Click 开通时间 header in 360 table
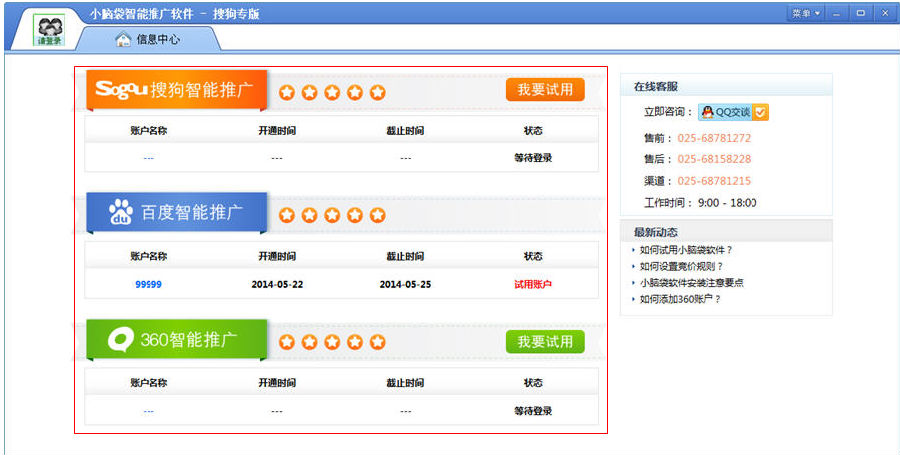 277,383
